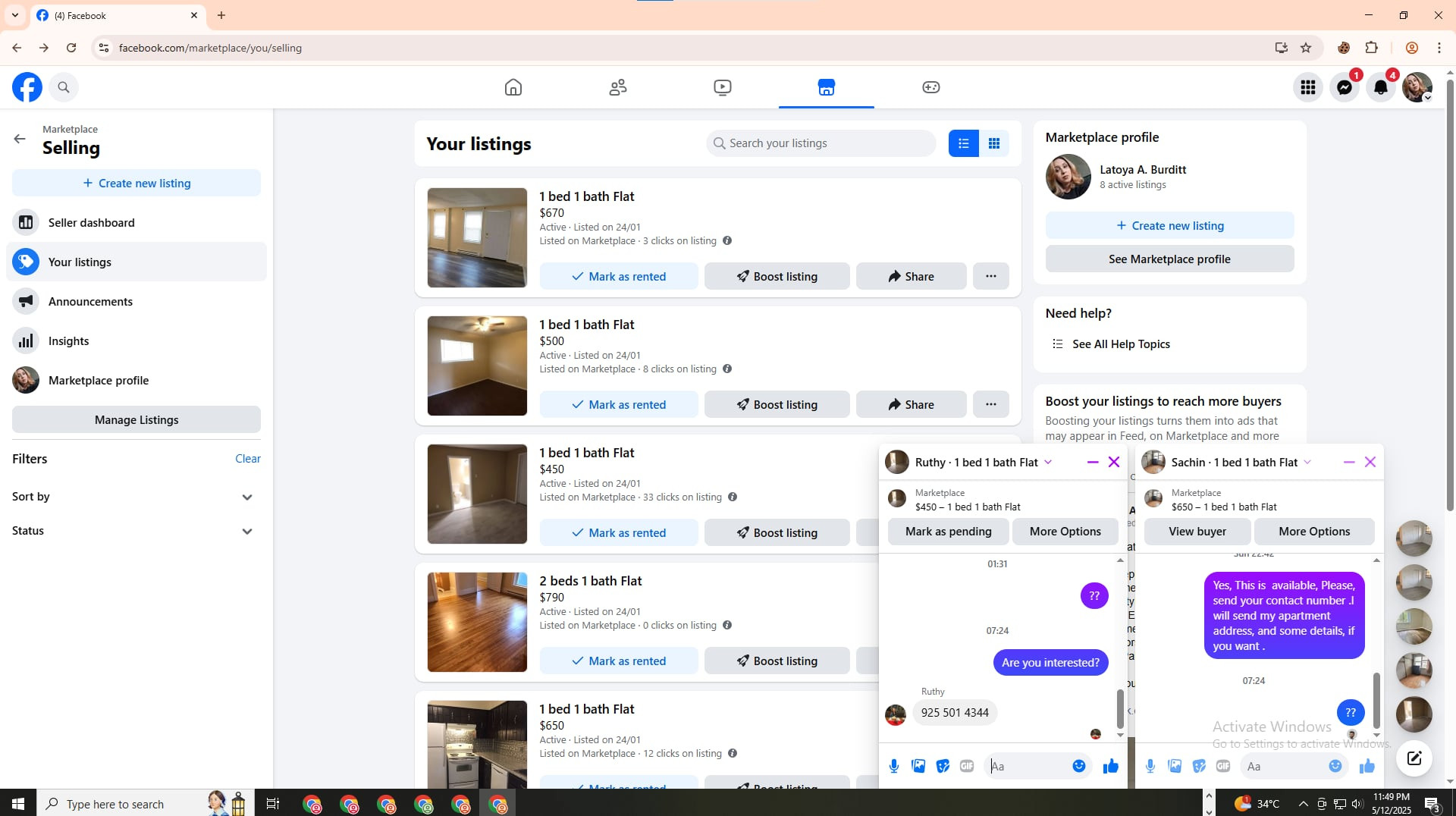The height and width of the screenshot is (816, 1456).
Task: Click View buyer in Sachin chat
Action: point(1197,532)
